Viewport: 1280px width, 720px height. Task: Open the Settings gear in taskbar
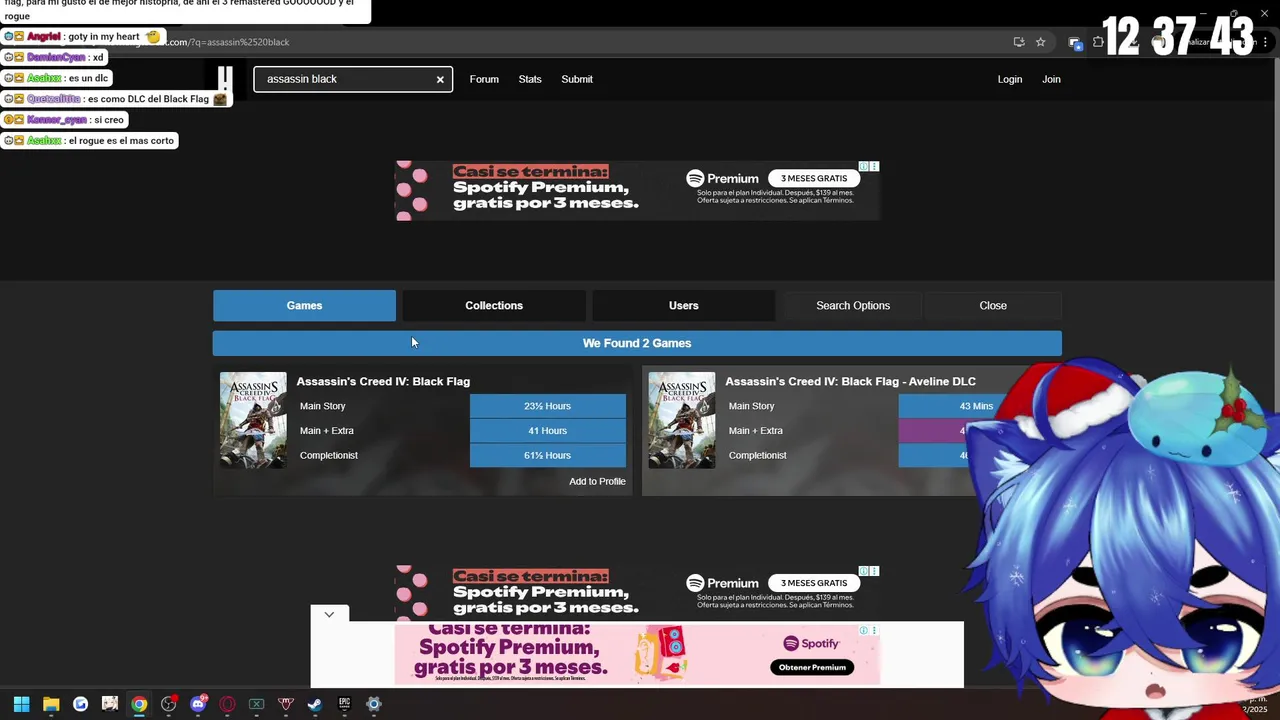pyautogui.click(x=374, y=704)
